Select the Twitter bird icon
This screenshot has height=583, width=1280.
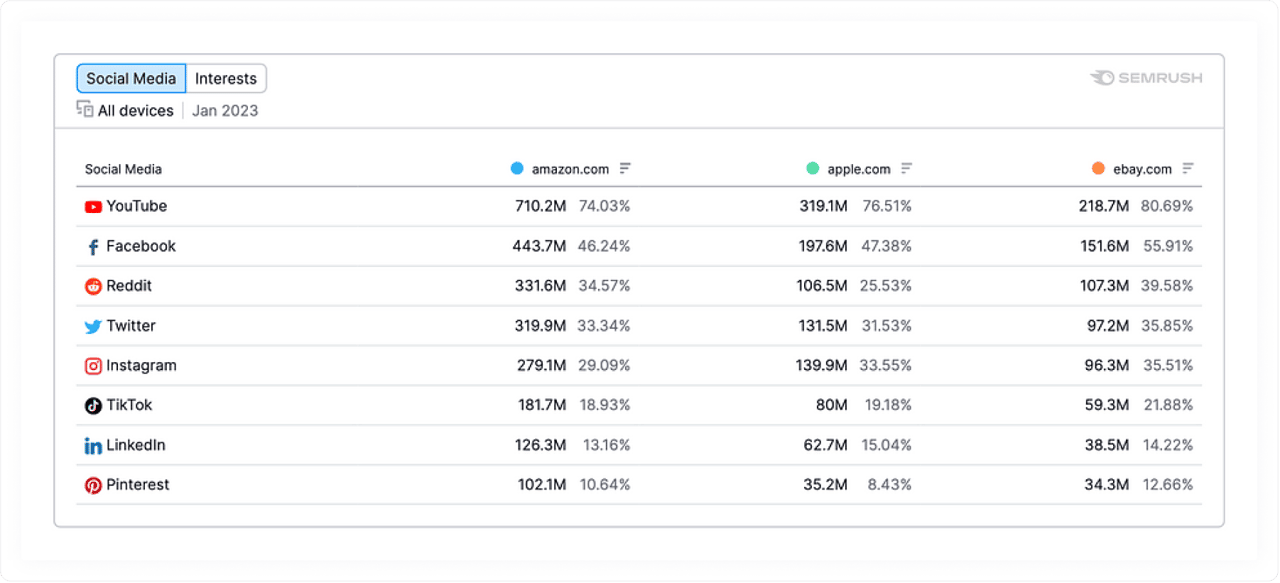(92, 325)
